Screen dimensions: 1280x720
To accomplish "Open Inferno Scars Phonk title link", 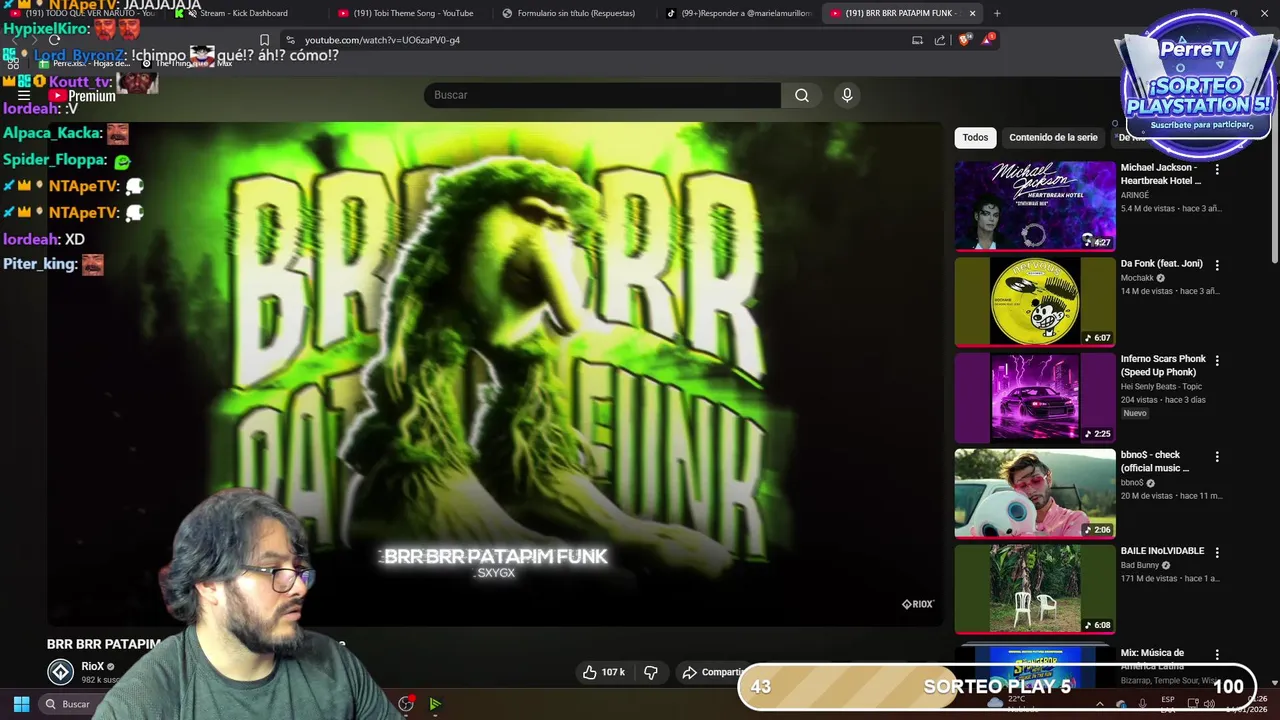I will pyautogui.click(x=1163, y=365).
